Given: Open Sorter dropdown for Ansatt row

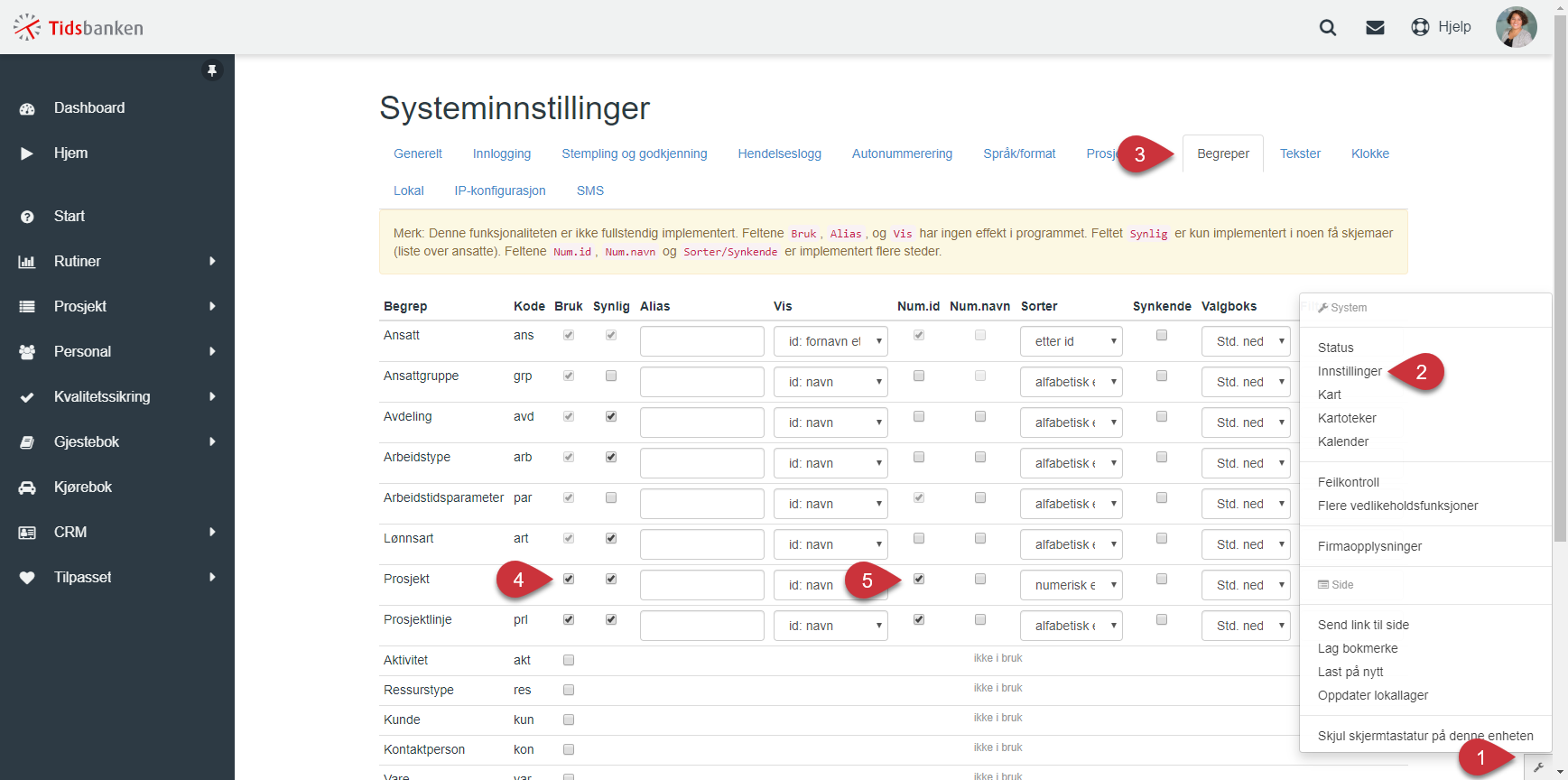Looking at the screenshot, I should coord(1072,341).
